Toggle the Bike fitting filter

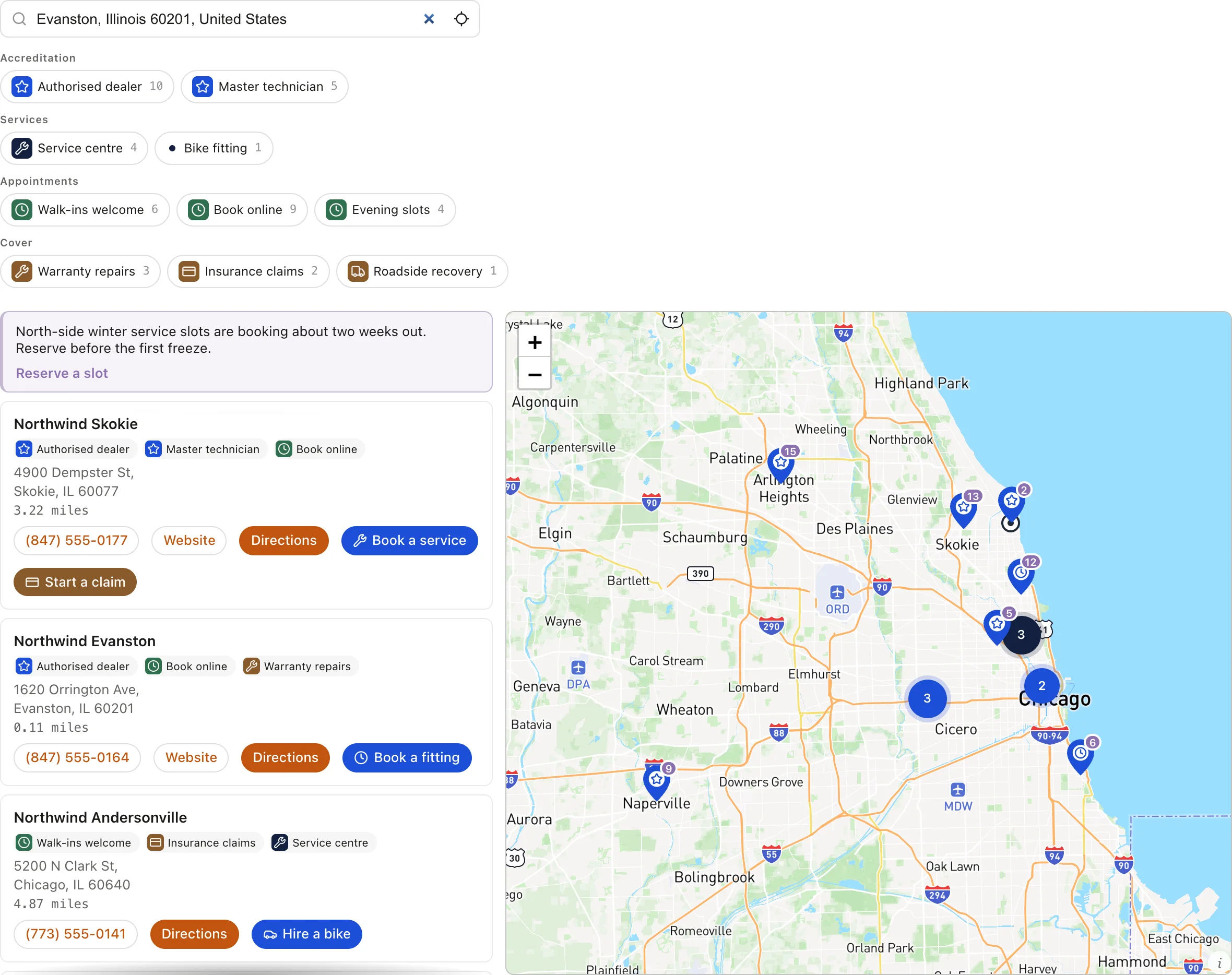pyautogui.click(x=214, y=148)
